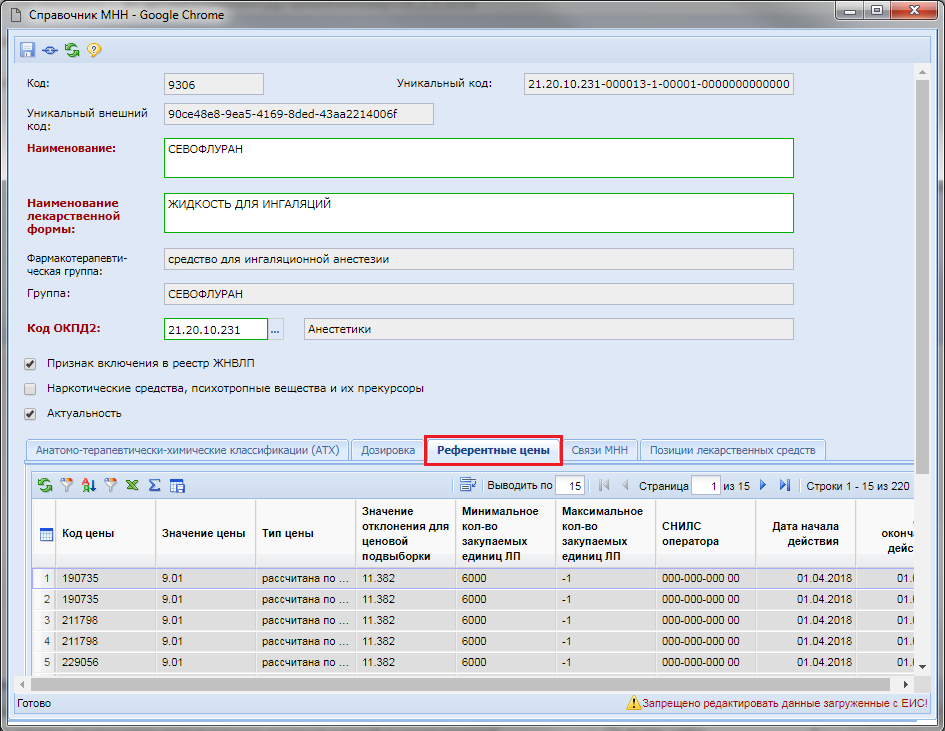Image resolution: width=945 pixels, height=731 pixels.
Task: Uncheck the Актуальность checkbox
Action: (x=30, y=413)
